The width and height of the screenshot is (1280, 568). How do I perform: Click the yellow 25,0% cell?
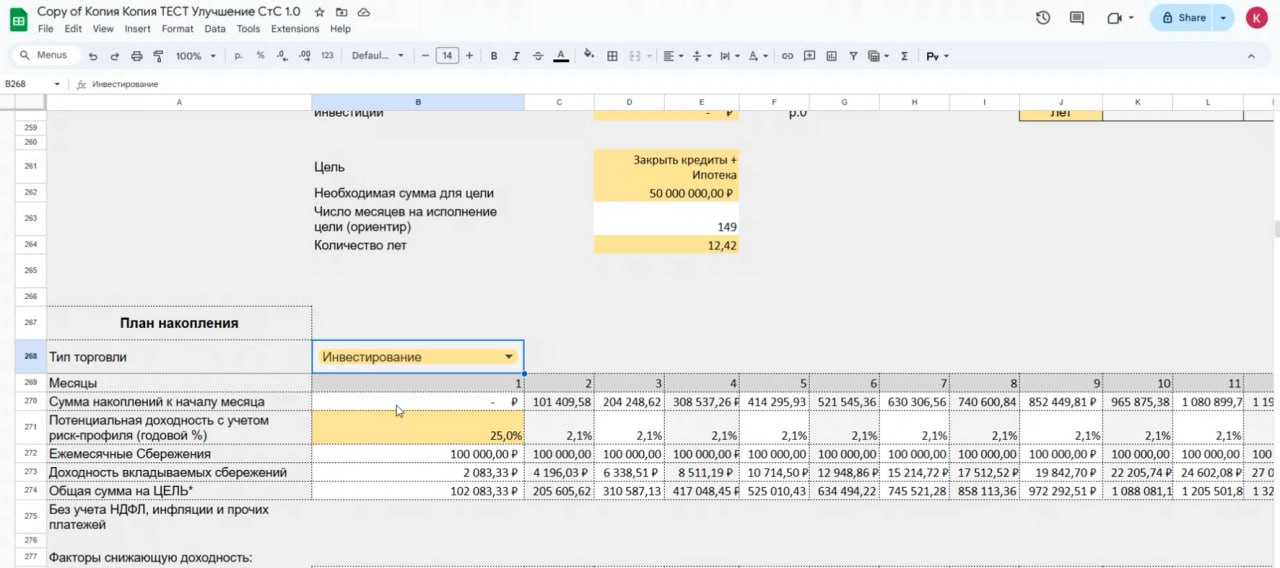[418, 428]
